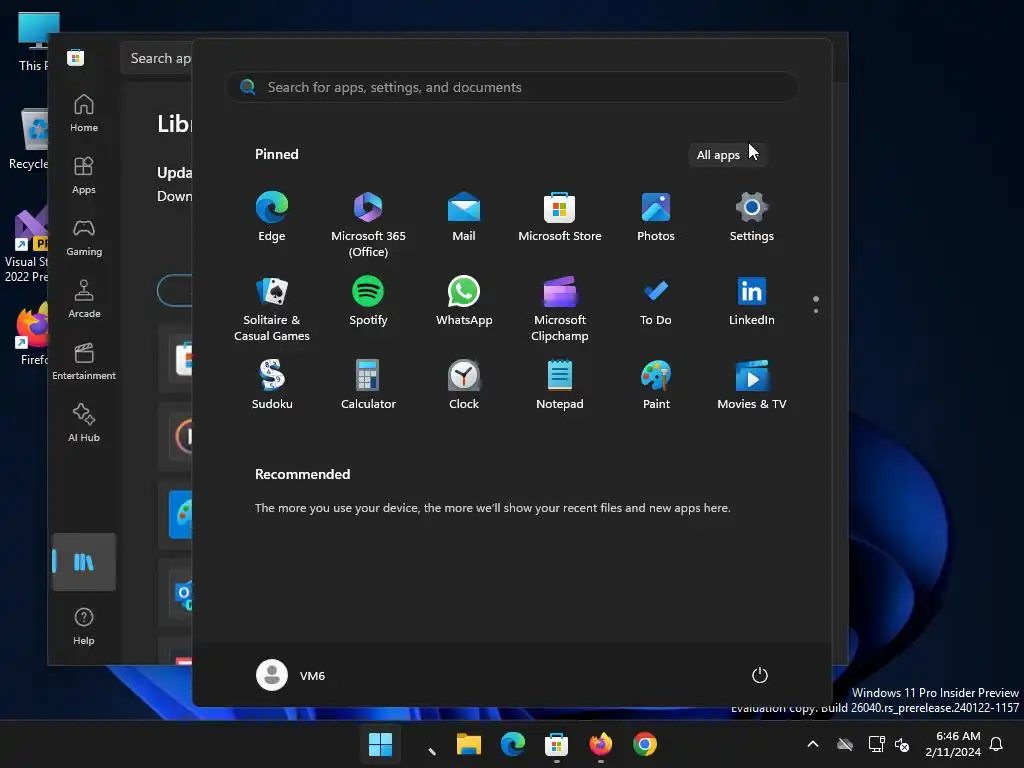
Task: Click the Microsoft Store search box
Action: pyautogui.click(x=157, y=58)
